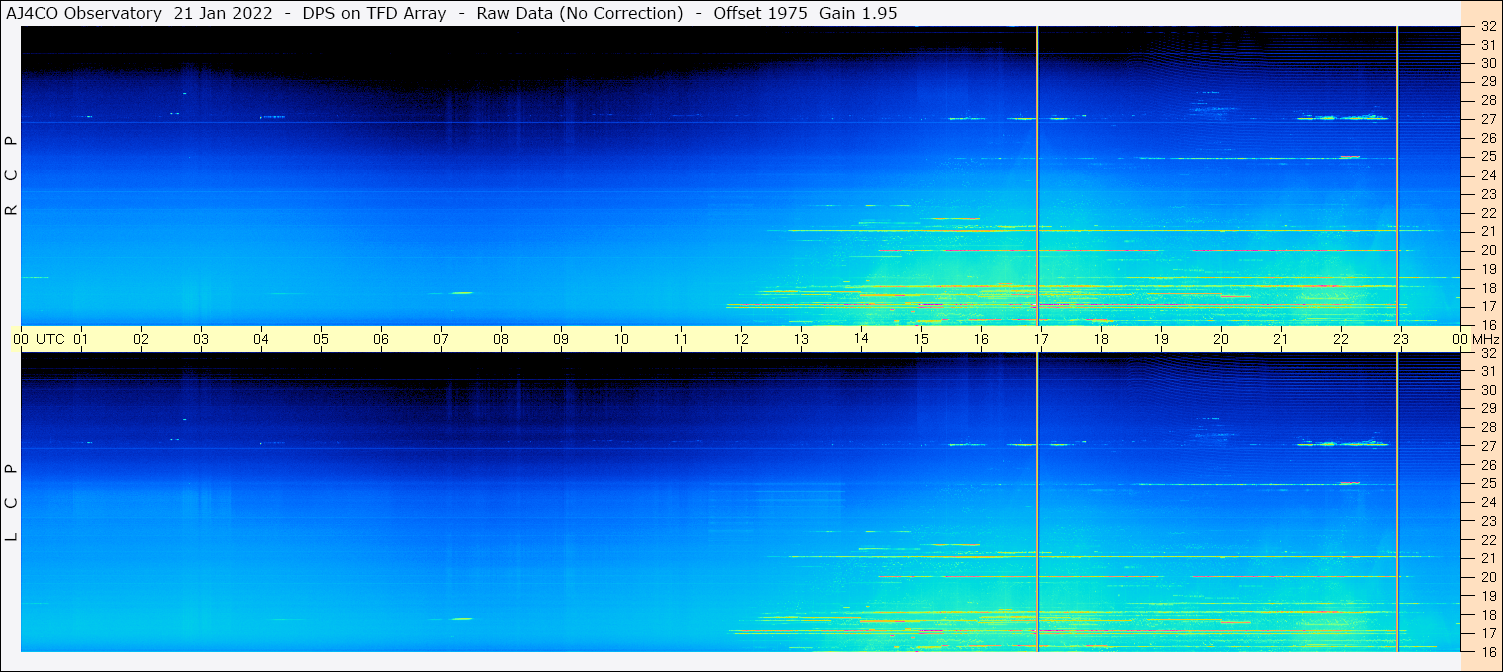Click the 29 MHz label on LCP frequency scale

pyautogui.click(x=1488, y=408)
